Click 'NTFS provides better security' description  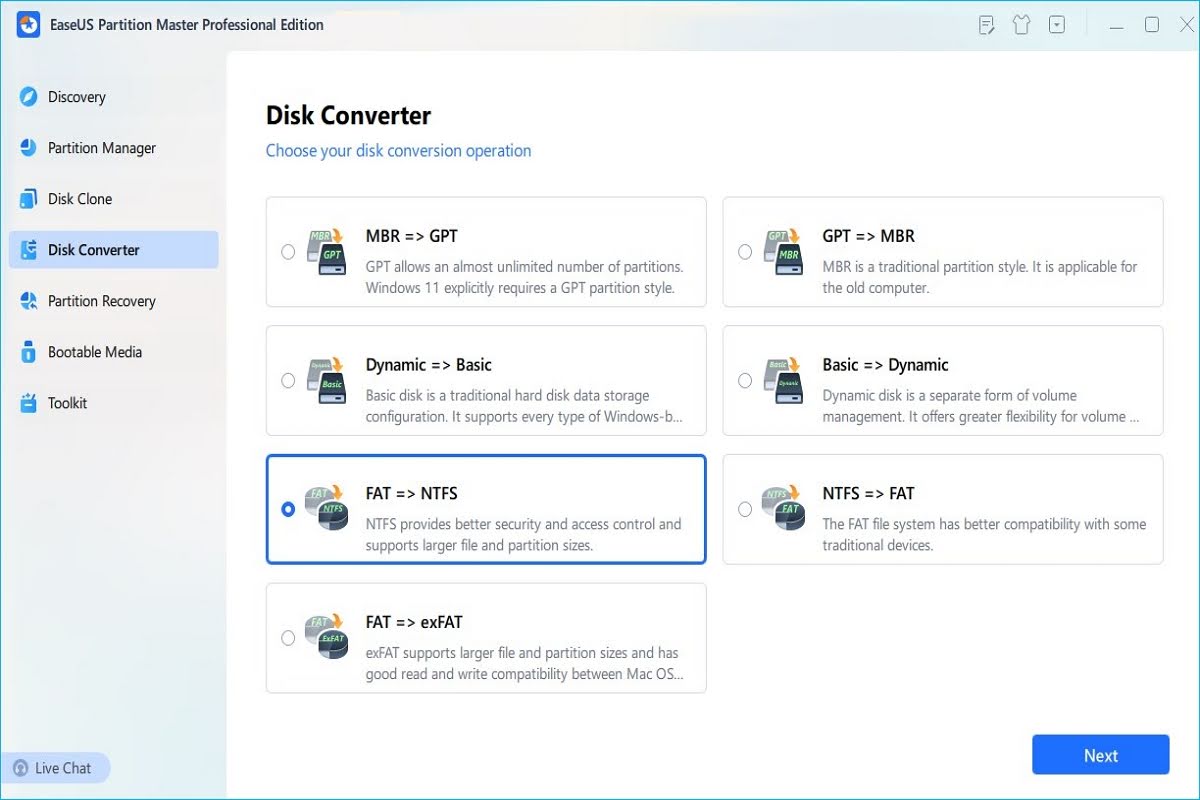[524, 535]
